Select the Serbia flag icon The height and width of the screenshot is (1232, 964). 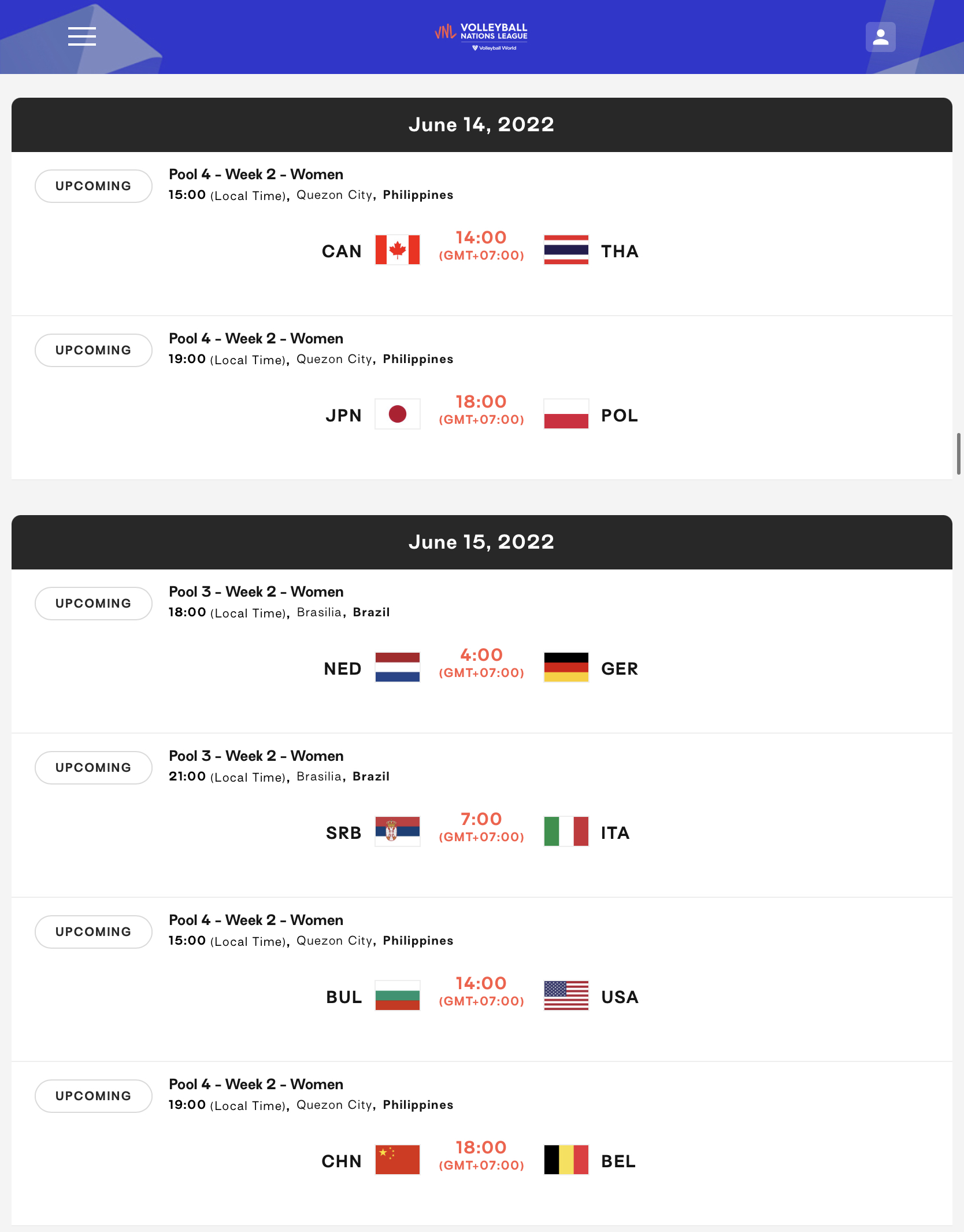point(398,831)
